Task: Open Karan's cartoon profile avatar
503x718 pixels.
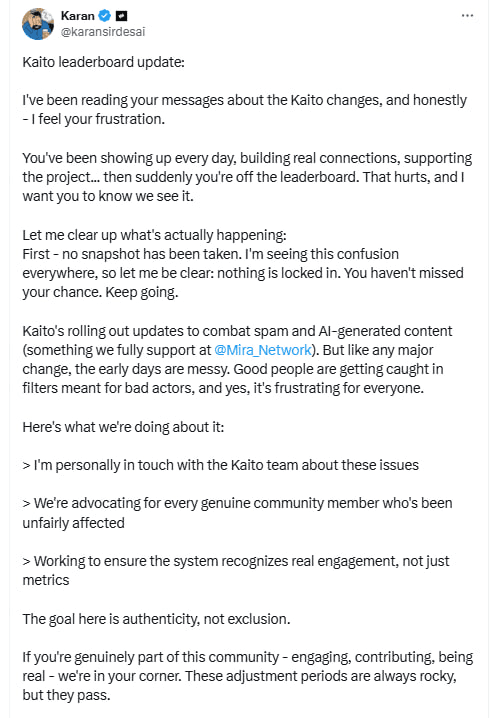Action: point(38,24)
